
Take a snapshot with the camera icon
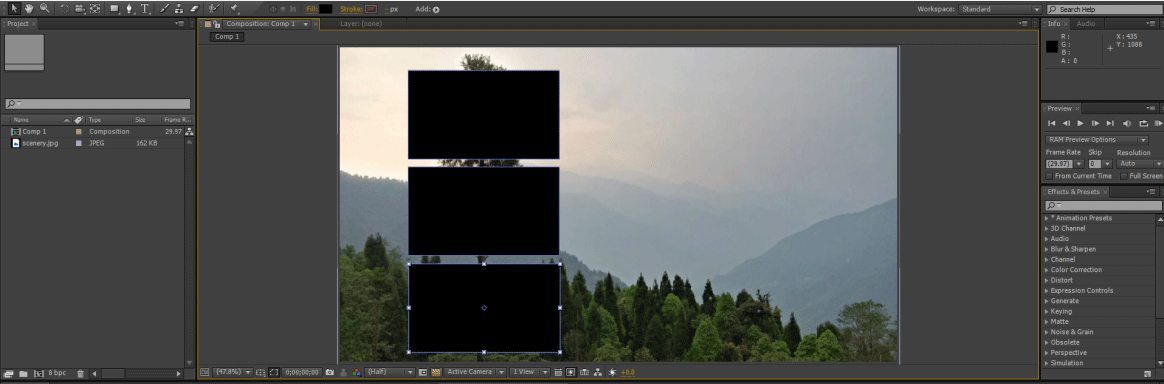(330, 372)
